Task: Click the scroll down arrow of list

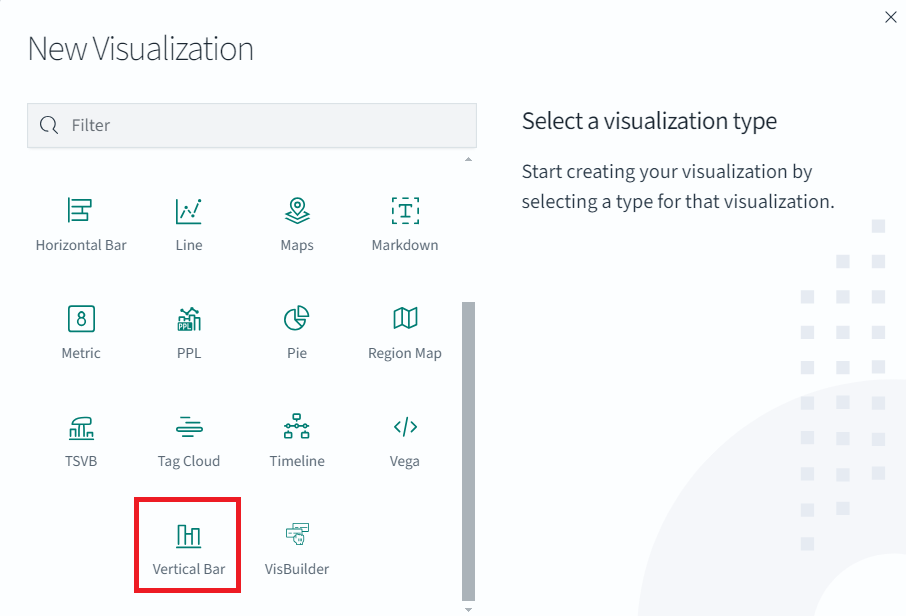Action: click(x=469, y=610)
